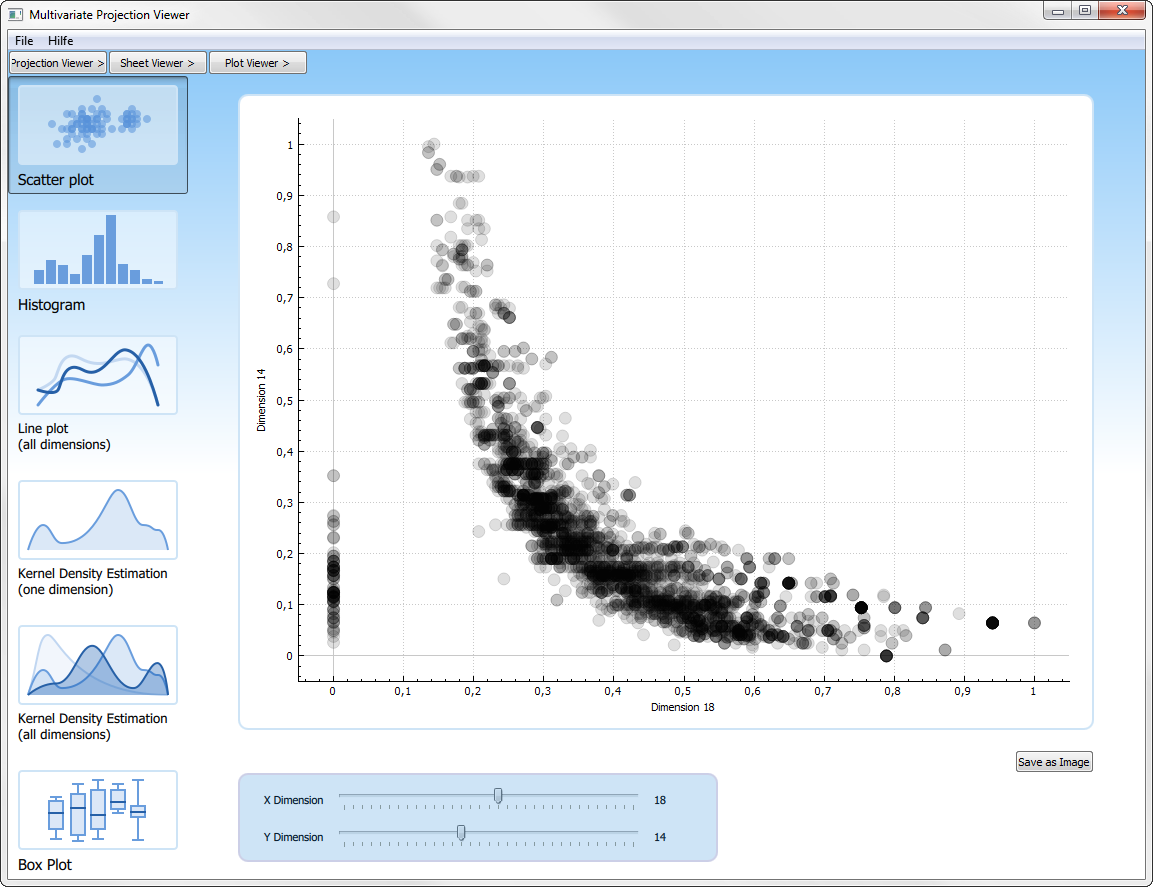
Task: Click the darkest scatter point near x 0,94
Action: coord(992,623)
